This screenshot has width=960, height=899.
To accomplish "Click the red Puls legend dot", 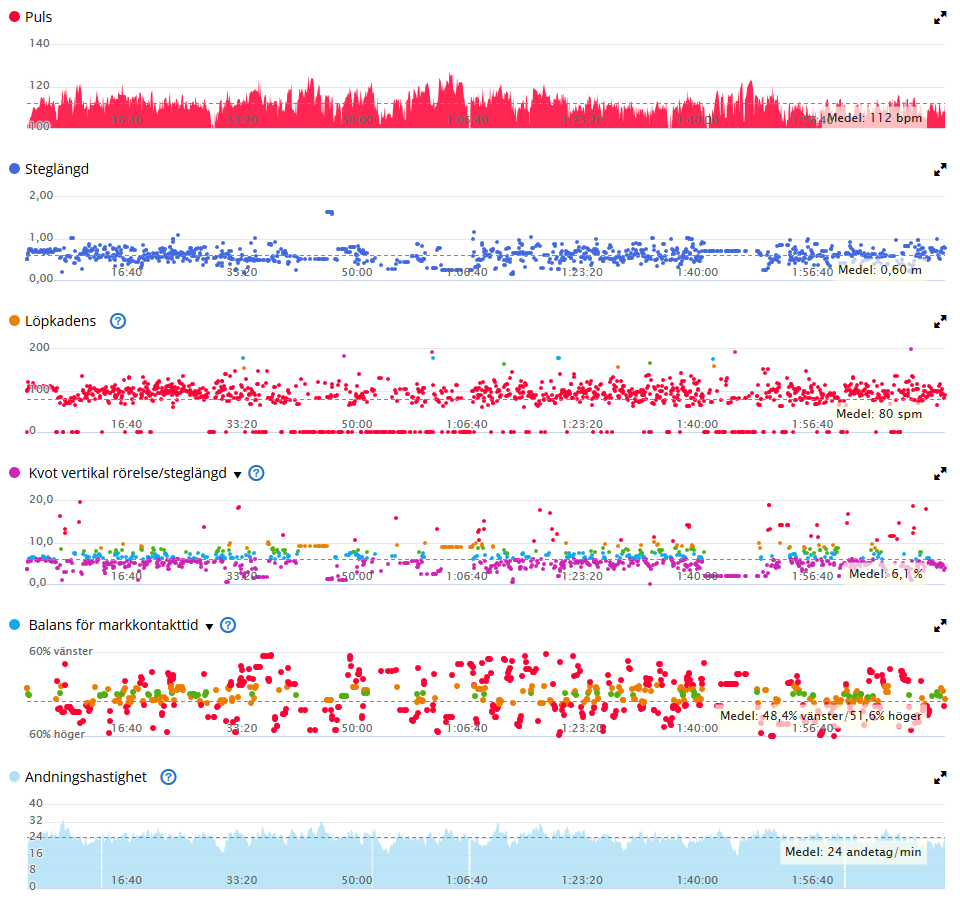I will pos(15,17).
